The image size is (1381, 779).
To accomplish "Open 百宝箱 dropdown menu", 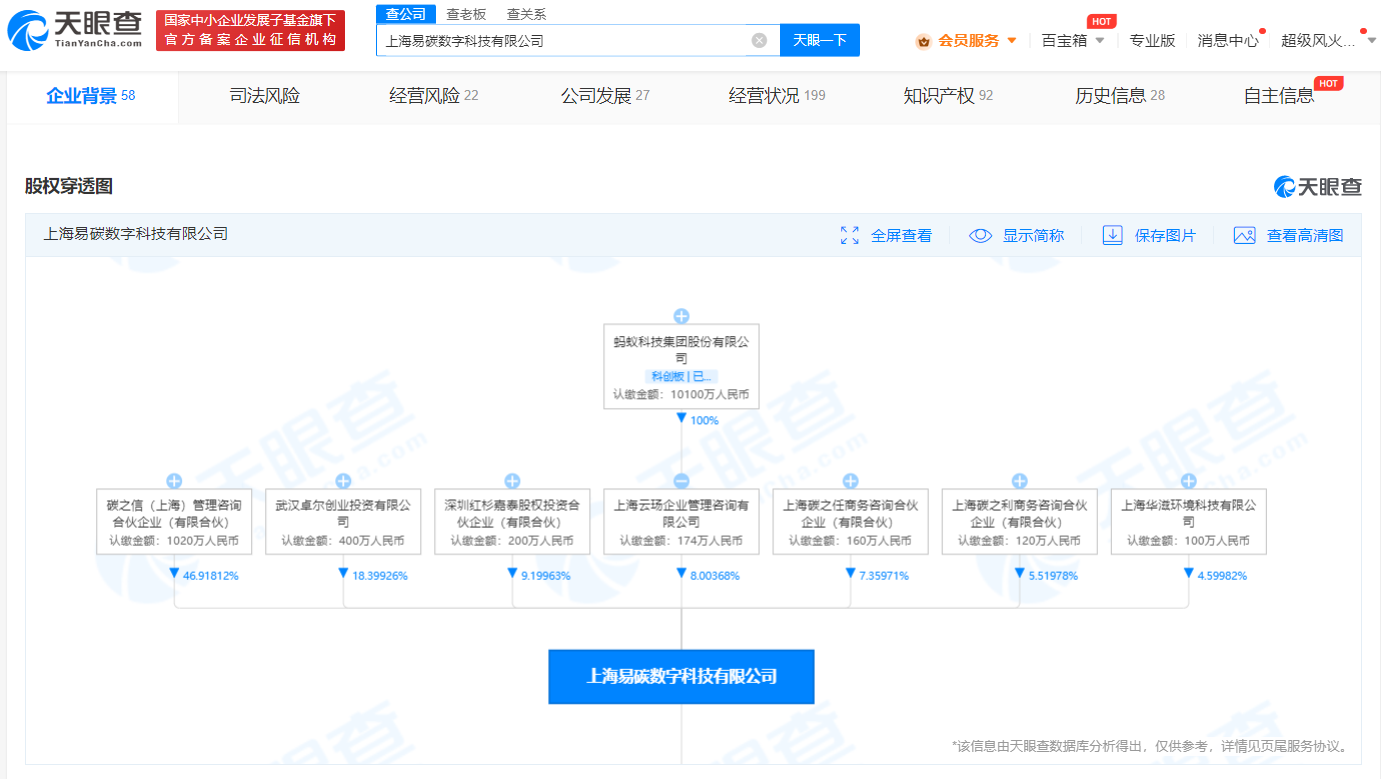I will point(1100,41).
